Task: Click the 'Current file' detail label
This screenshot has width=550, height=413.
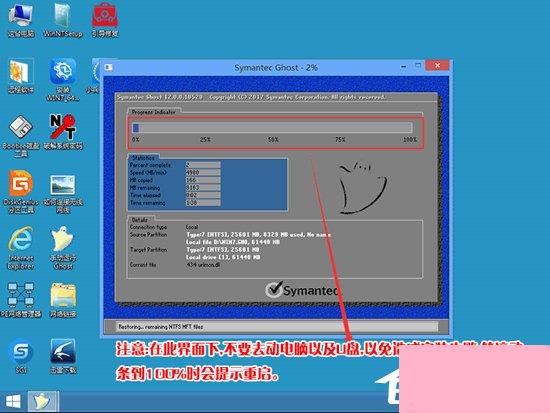Action: click(143, 265)
